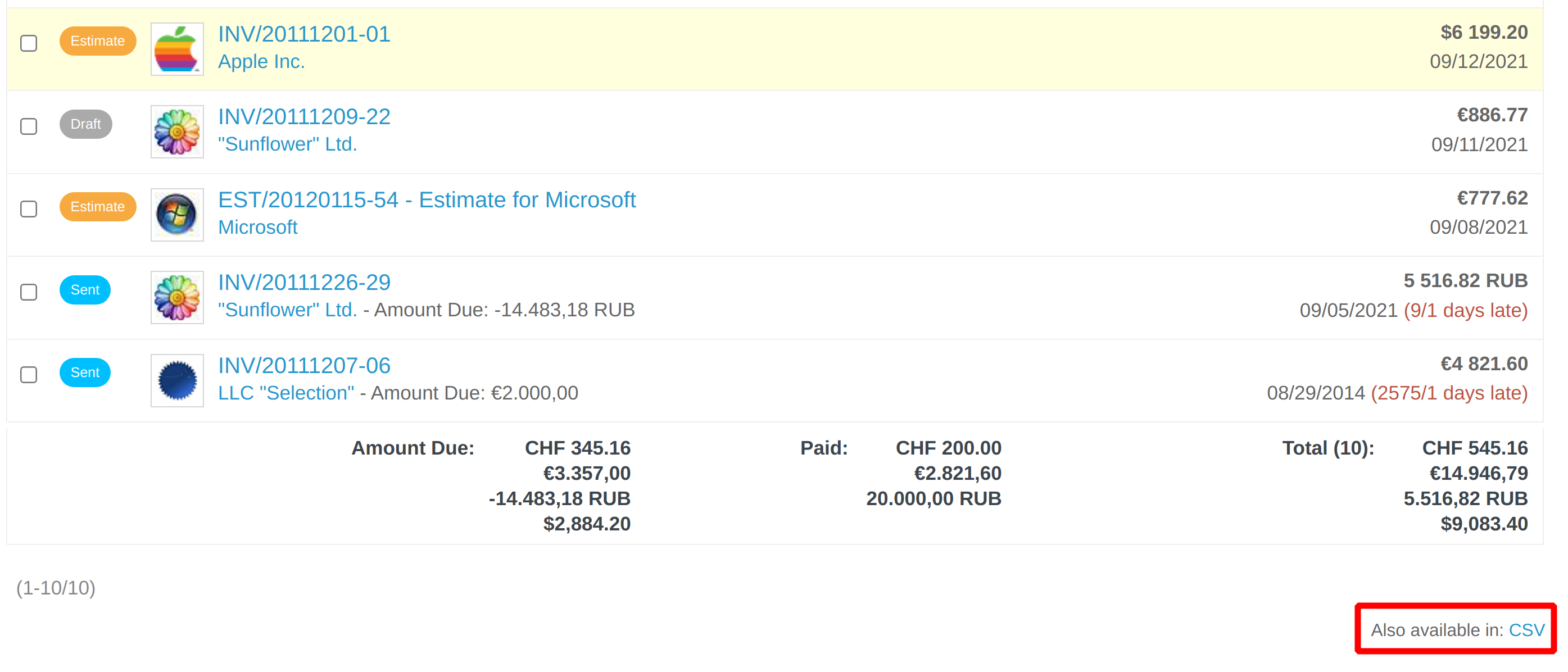This screenshot has height=672, width=1568.
Task: Click the Sent badge on INV/20111226-29
Action: 84,289
